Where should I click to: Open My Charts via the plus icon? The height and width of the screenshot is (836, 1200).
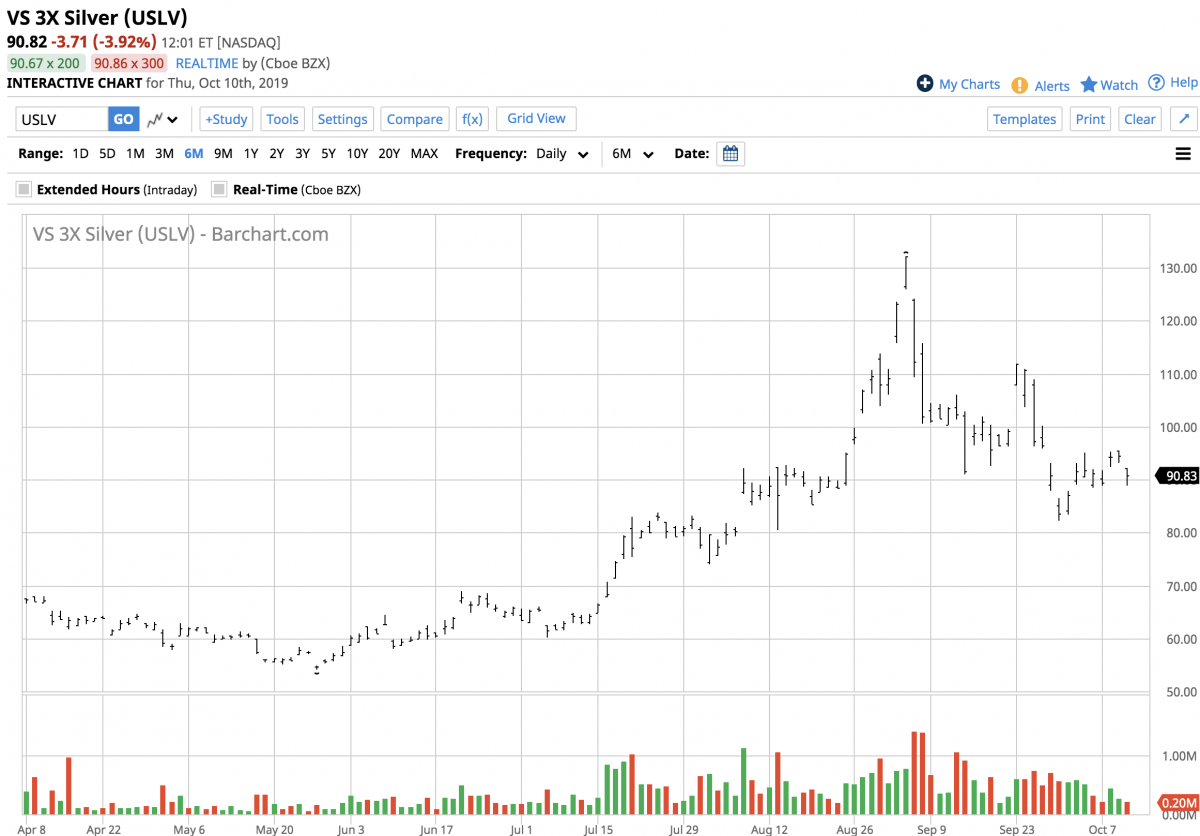tap(925, 84)
